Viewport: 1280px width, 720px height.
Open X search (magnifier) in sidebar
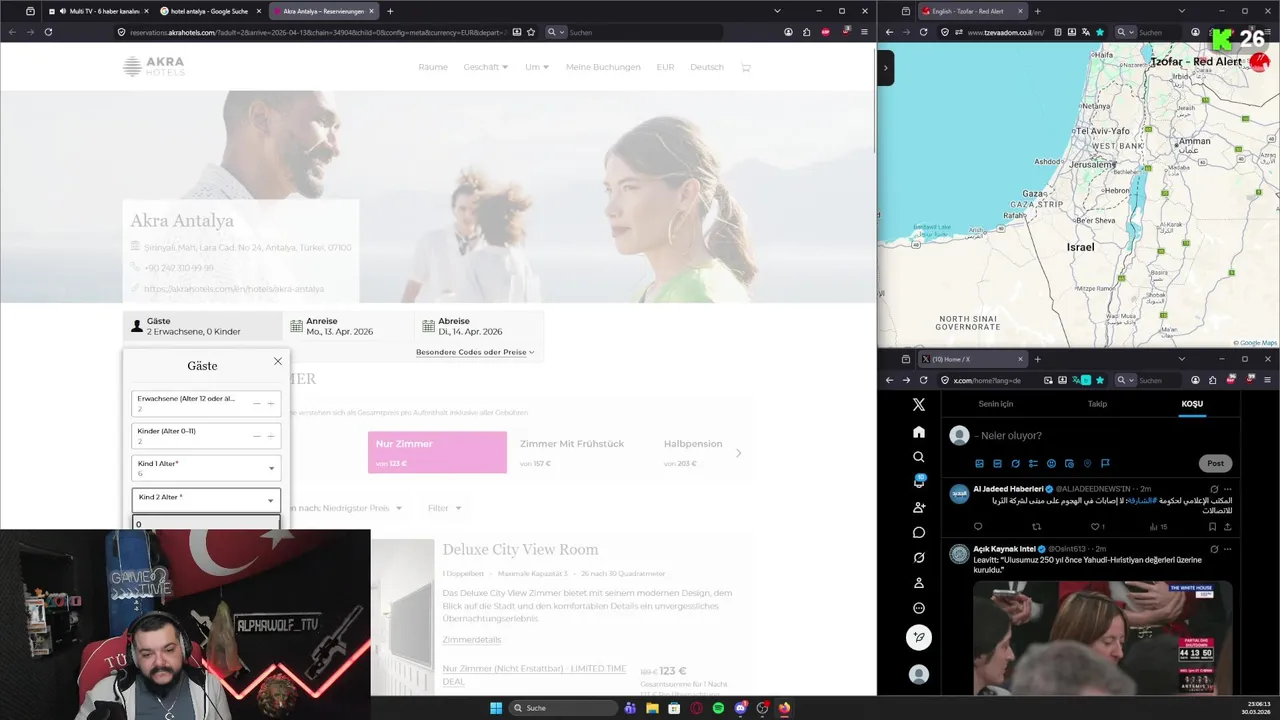(x=918, y=457)
